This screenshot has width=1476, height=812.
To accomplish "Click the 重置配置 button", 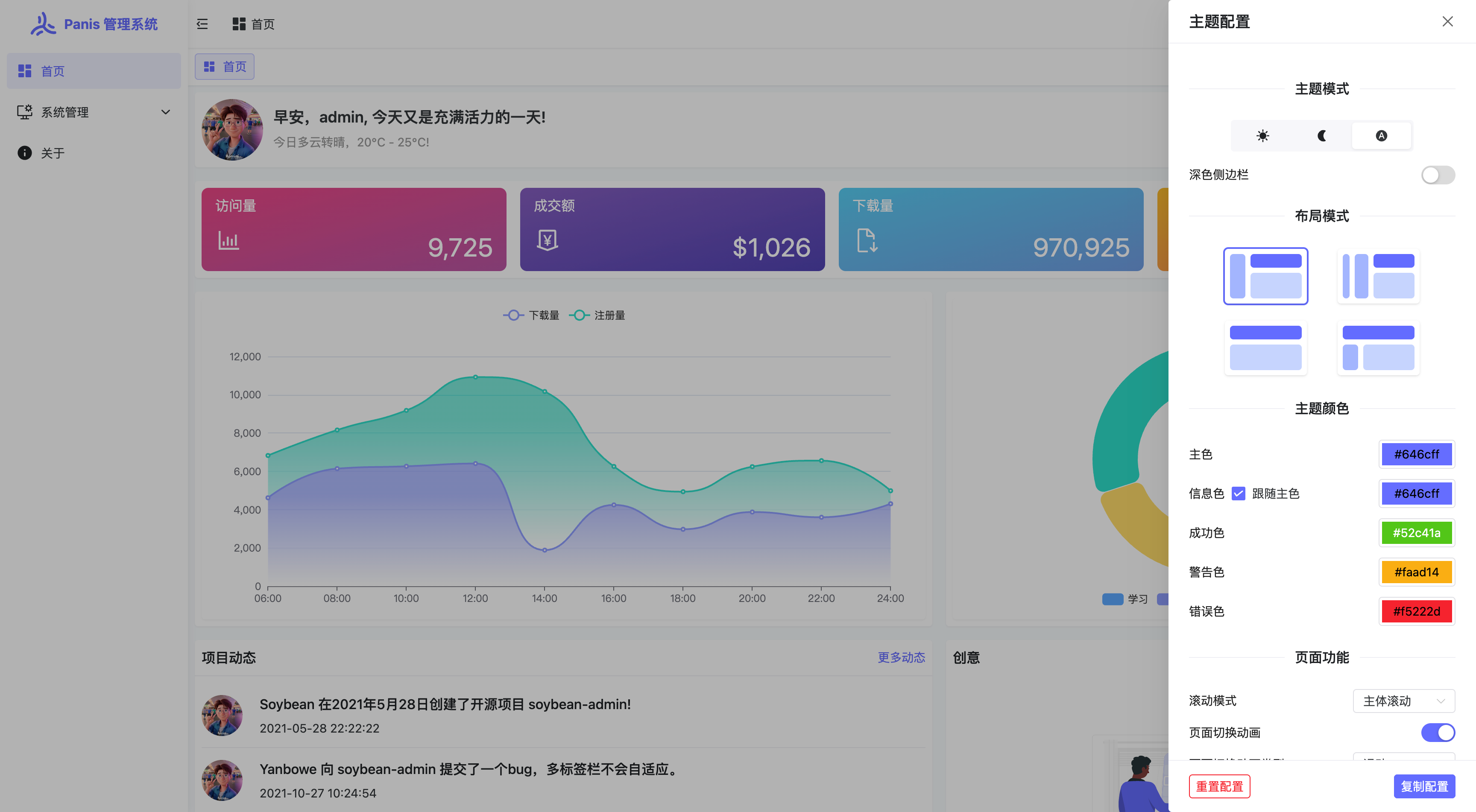I will (1219, 786).
